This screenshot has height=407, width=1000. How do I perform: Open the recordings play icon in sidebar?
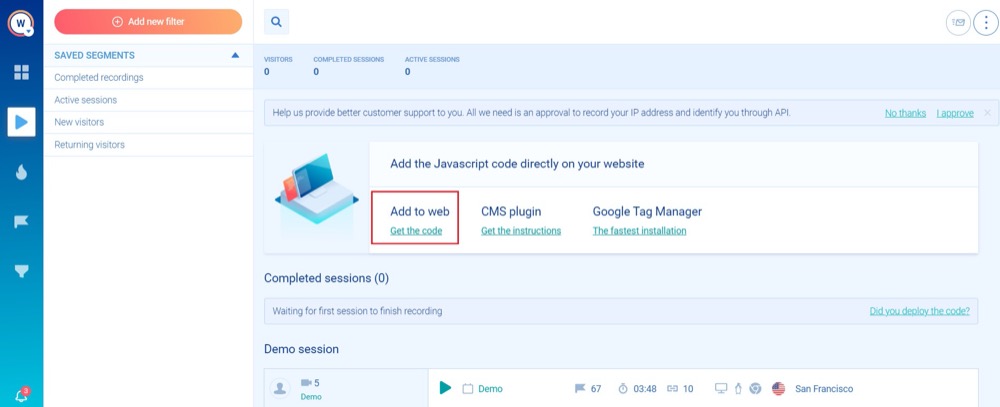click(21, 122)
